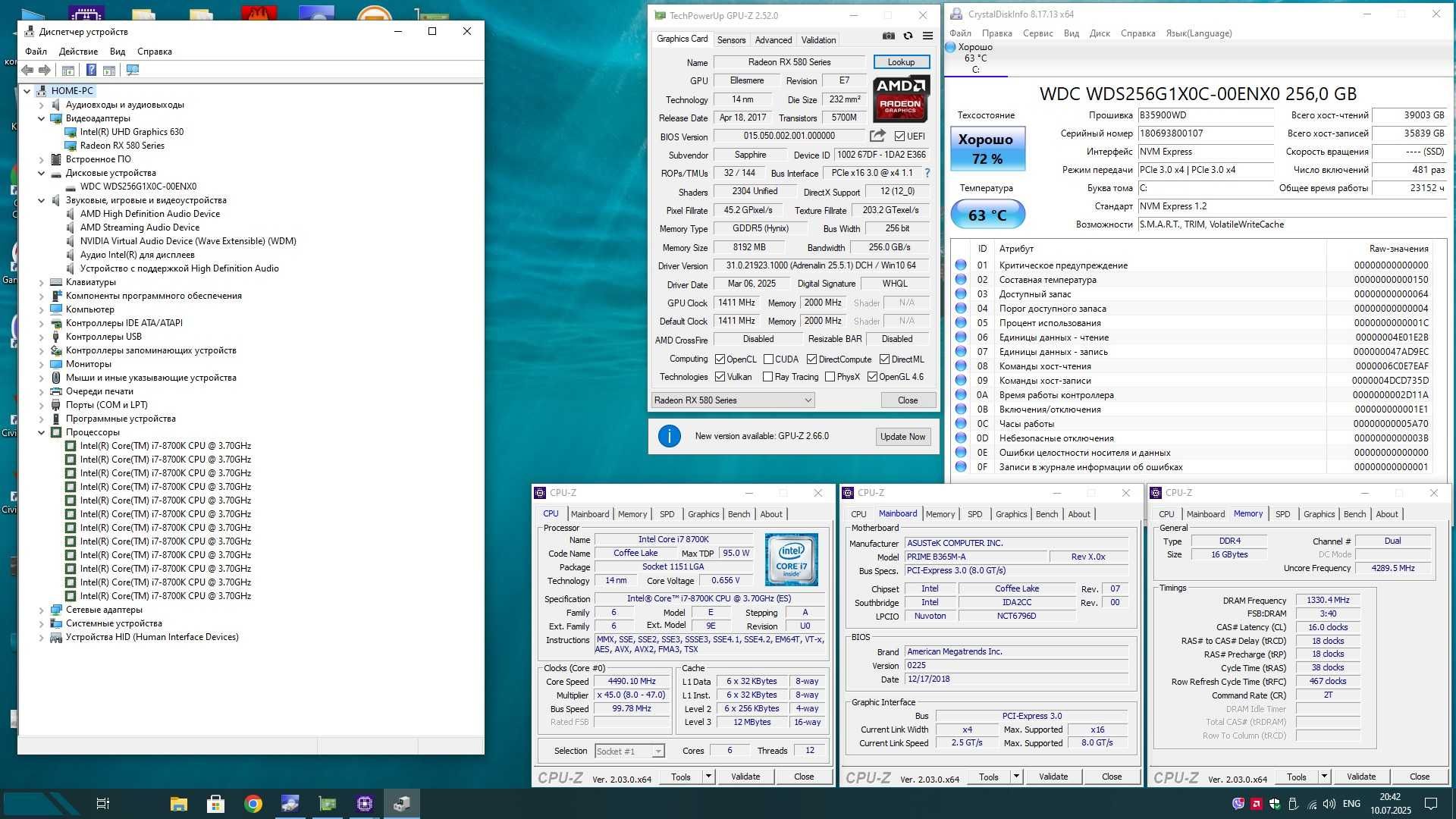This screenshot has height=819, width=1456.
Task: Toggle the DirectML checkbox
Action: click(884, 359)
